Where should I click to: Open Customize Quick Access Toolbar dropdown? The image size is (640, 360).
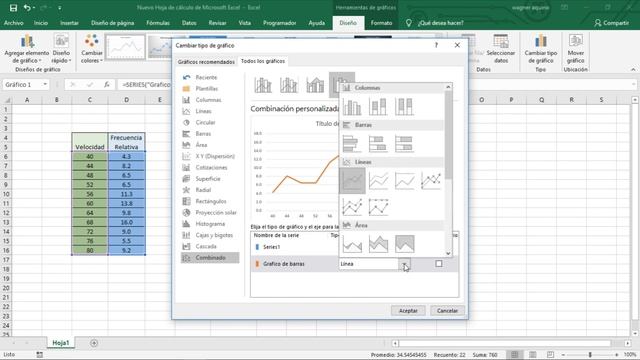[x=60, y=8]
